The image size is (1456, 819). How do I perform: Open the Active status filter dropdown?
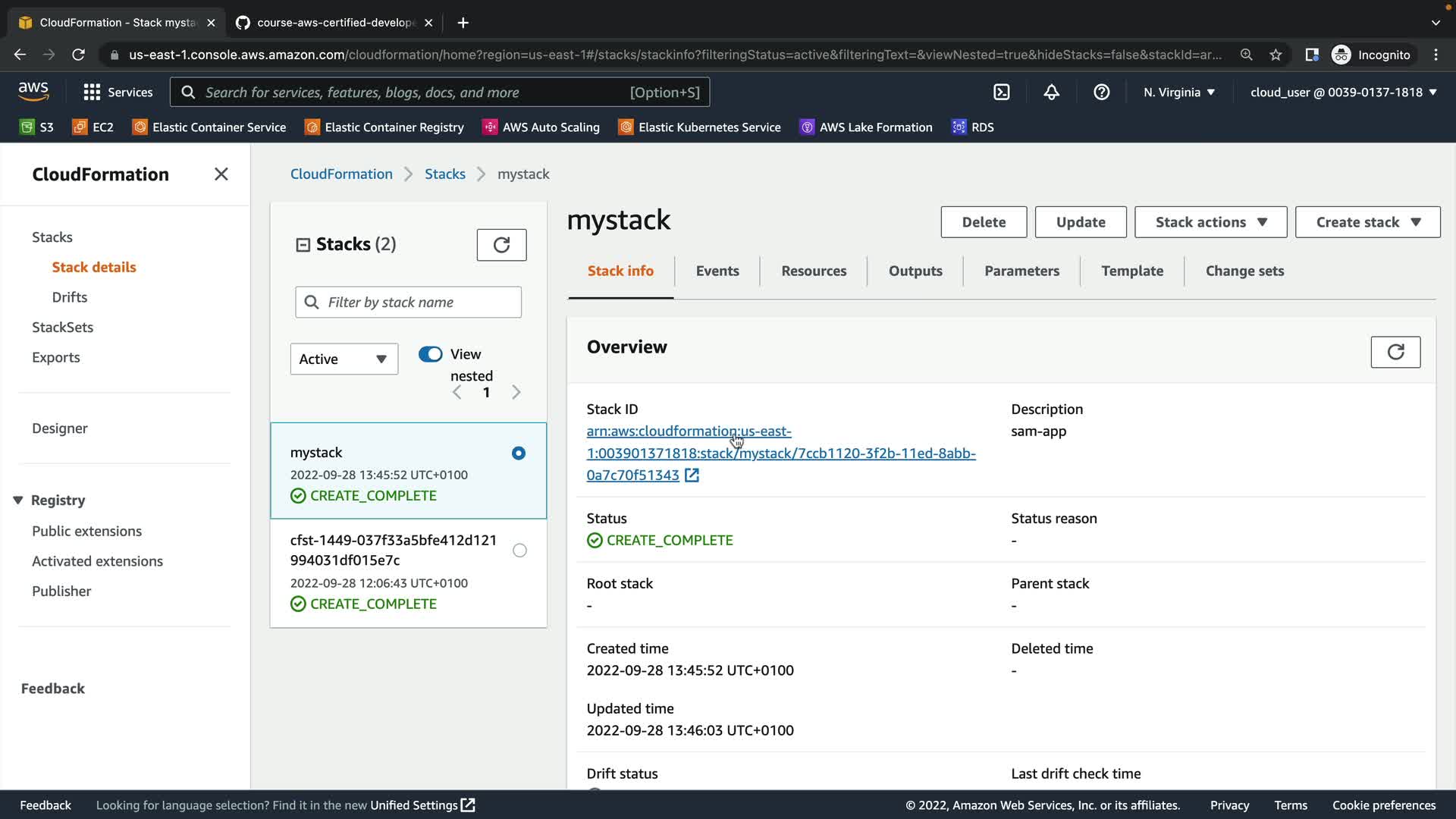tap(344, 359)
